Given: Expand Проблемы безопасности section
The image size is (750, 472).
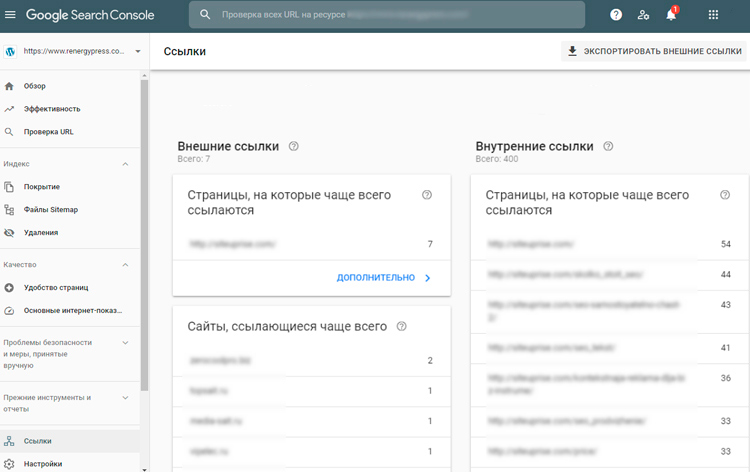Looking at the screenshot, I should tap(125, 343).
